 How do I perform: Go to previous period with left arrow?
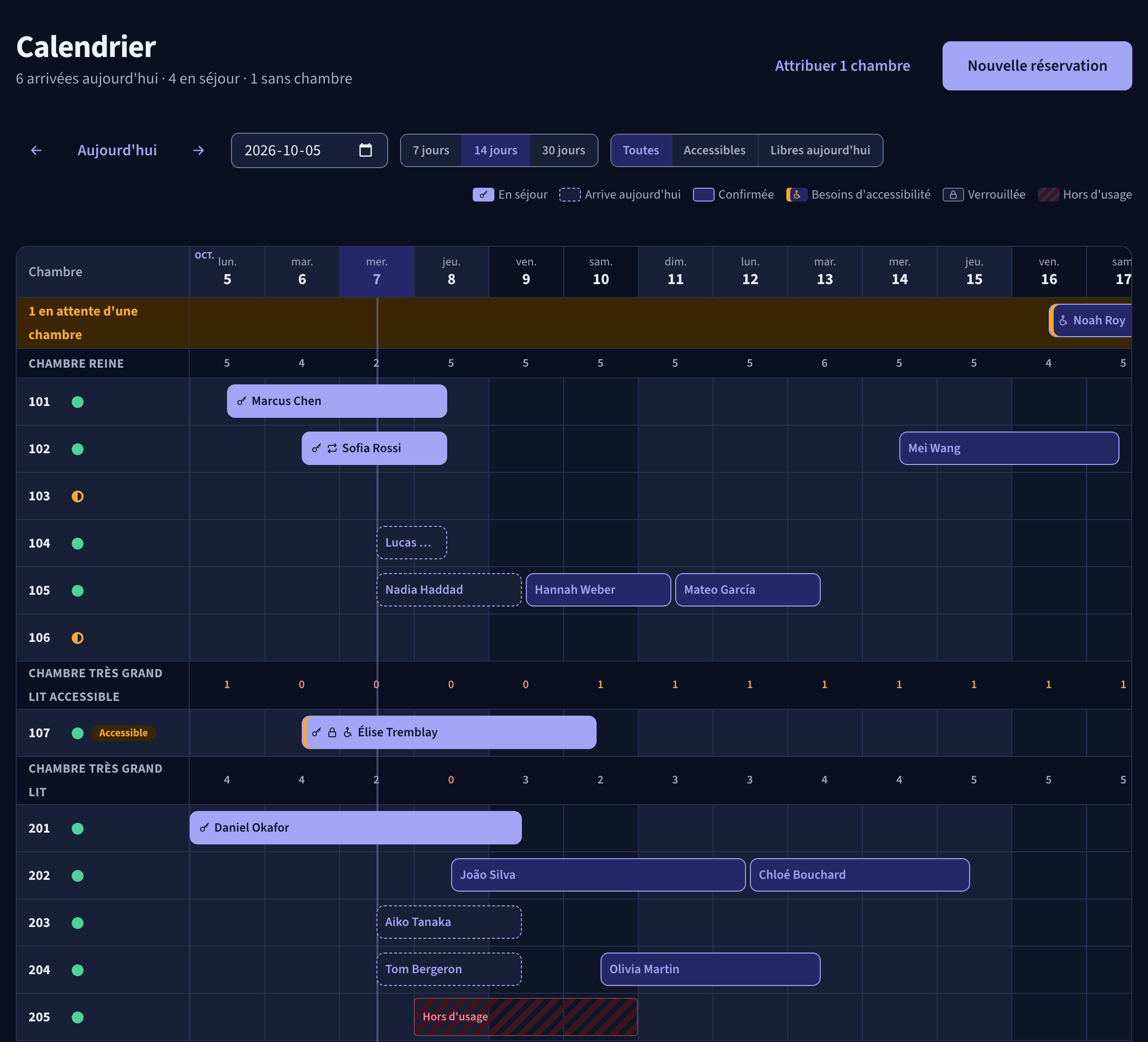point(36,150)
